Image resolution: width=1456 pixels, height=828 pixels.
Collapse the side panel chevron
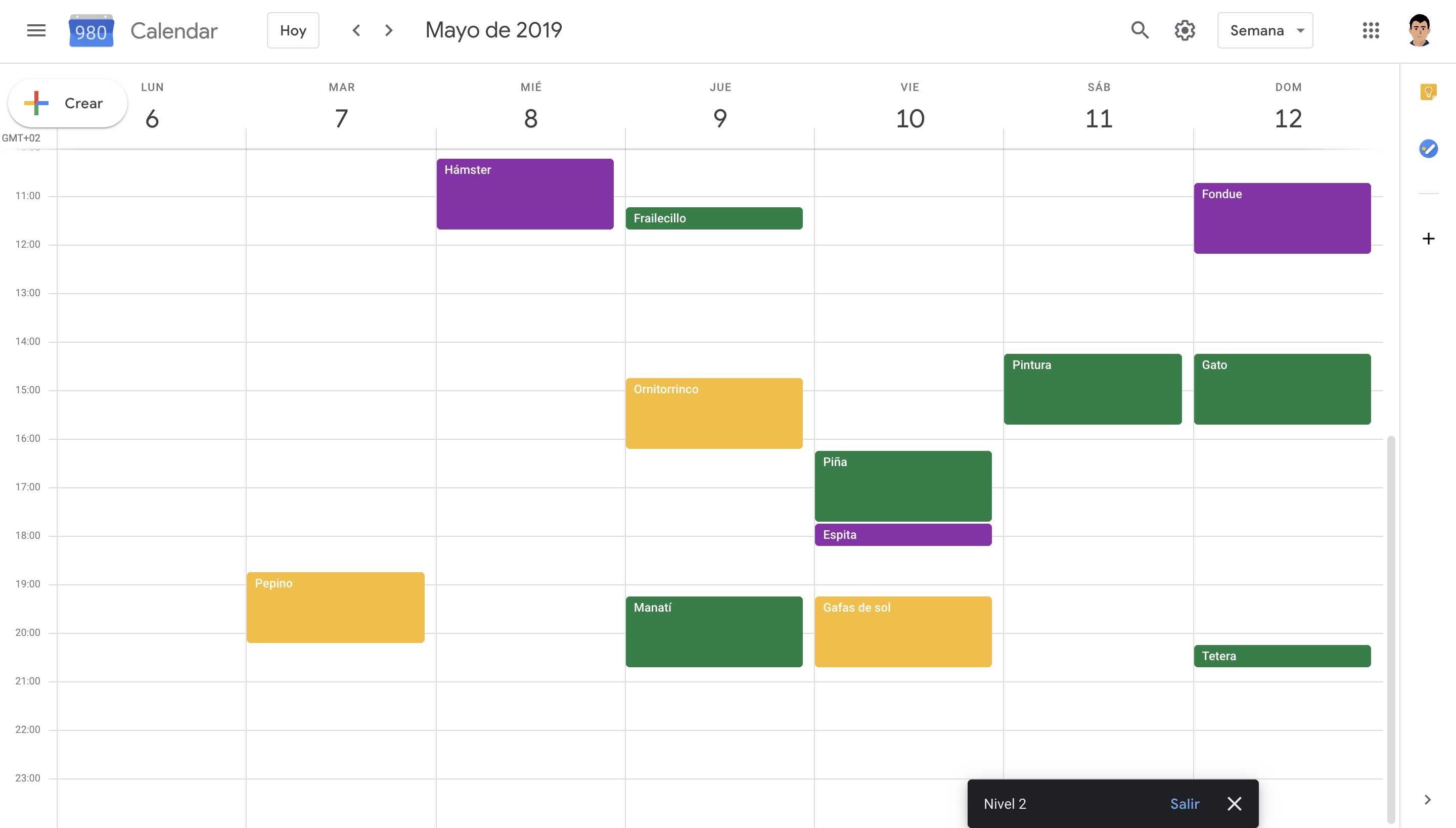1428,800
